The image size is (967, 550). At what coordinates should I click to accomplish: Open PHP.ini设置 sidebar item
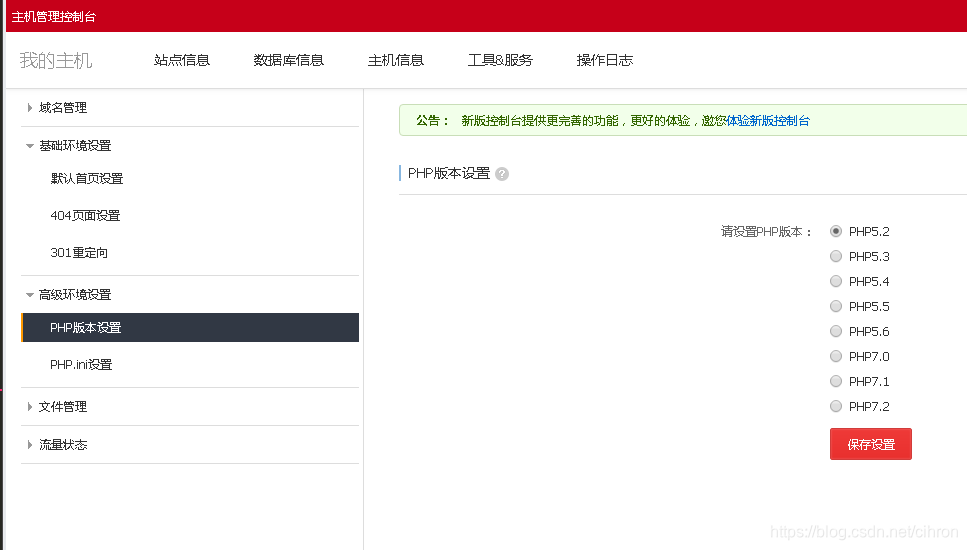[x=81, y=365]
